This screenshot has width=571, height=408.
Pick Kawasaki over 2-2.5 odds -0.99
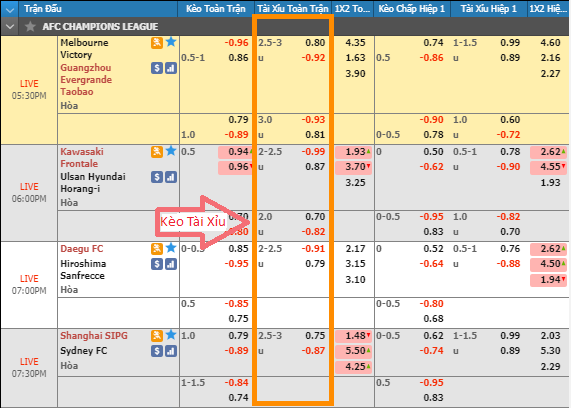pos(313,152)
